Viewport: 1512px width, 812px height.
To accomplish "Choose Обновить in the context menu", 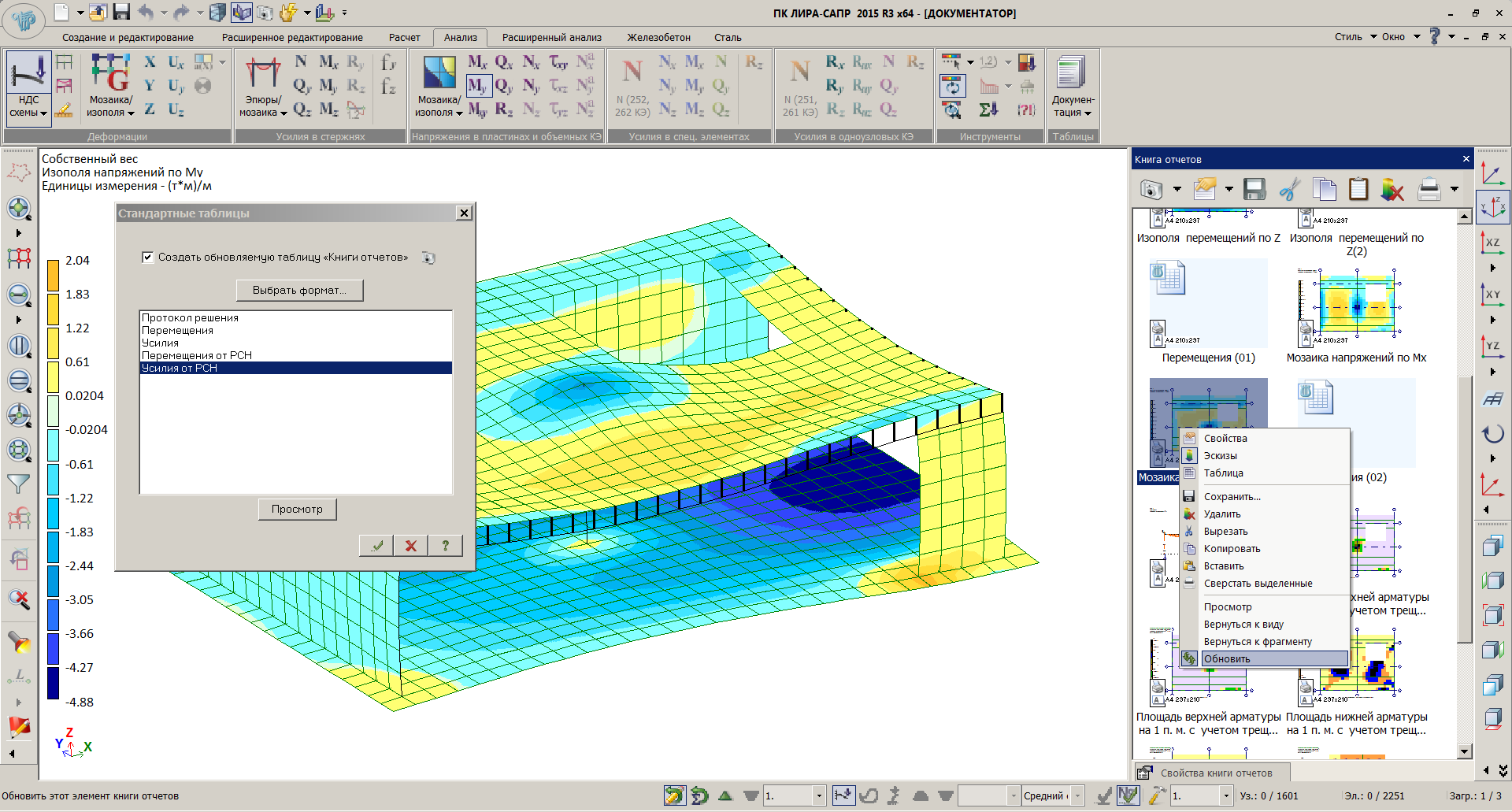I will pos(1226,659).
